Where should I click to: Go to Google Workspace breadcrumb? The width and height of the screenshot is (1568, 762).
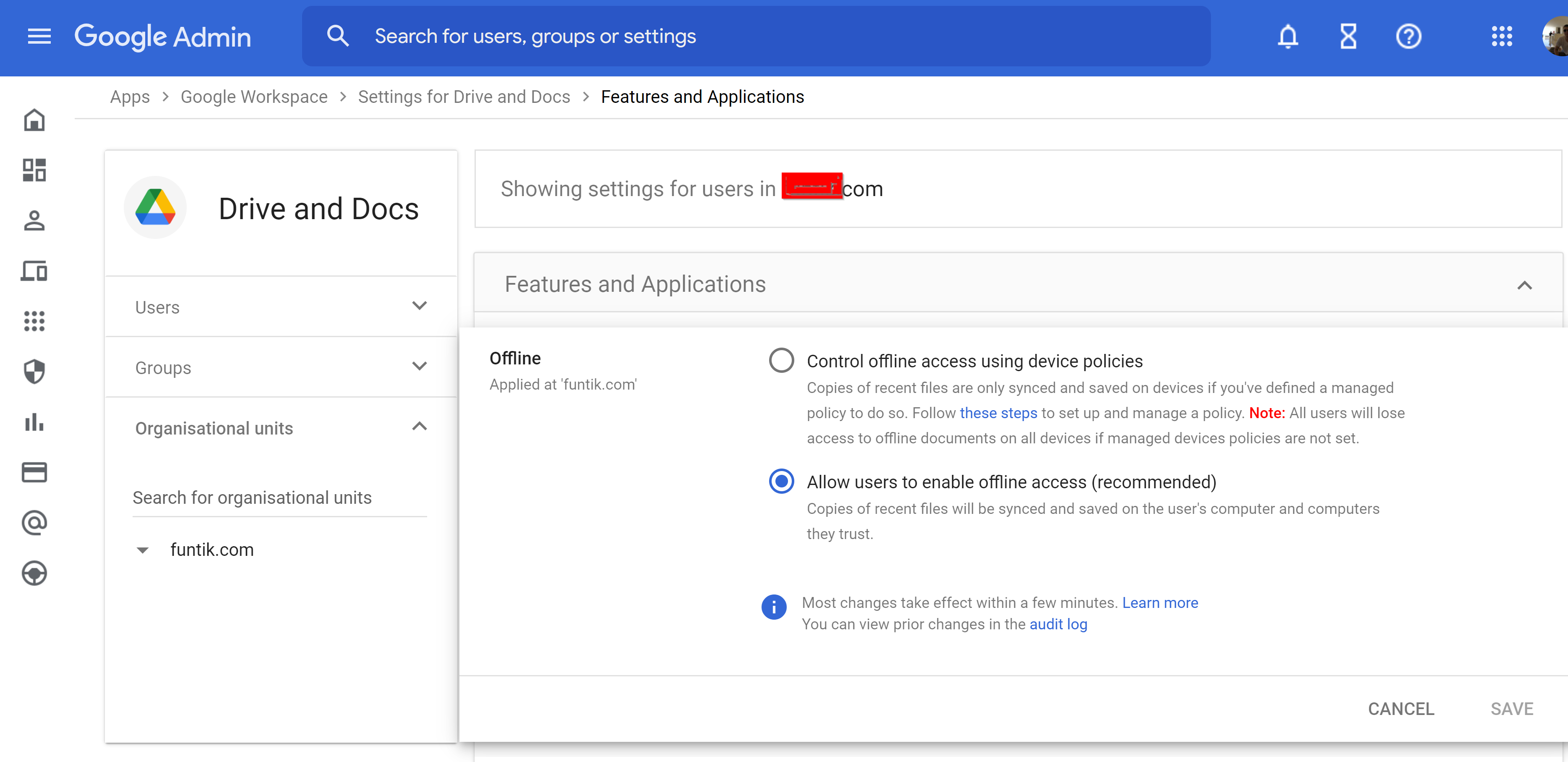(x=254, y=97)
